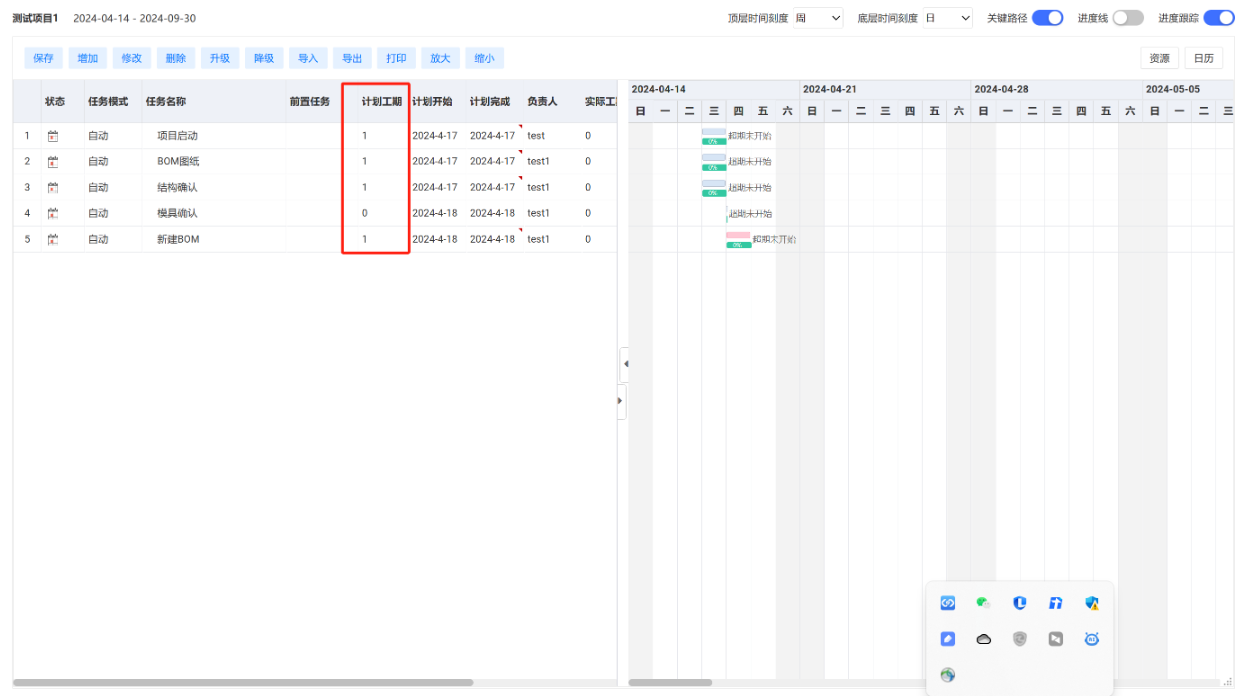Promote the task with the 升级 button
The width and height of the screenshot is (1245, 696).
[220, 58]
